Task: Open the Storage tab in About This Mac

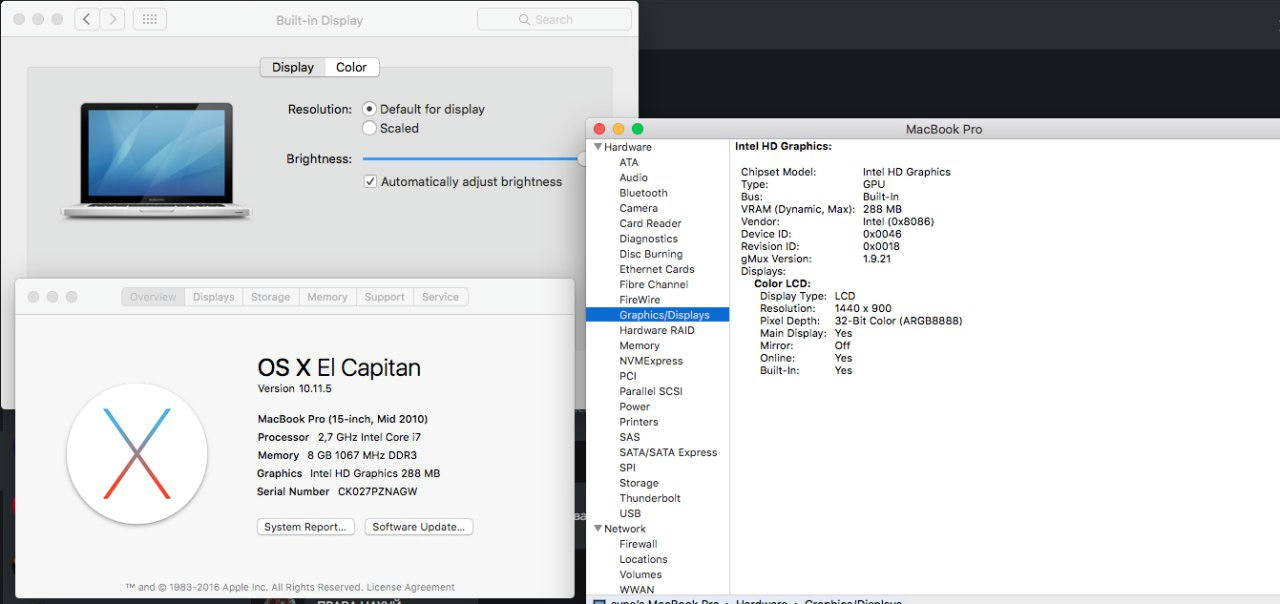Action: pos(270,297)
